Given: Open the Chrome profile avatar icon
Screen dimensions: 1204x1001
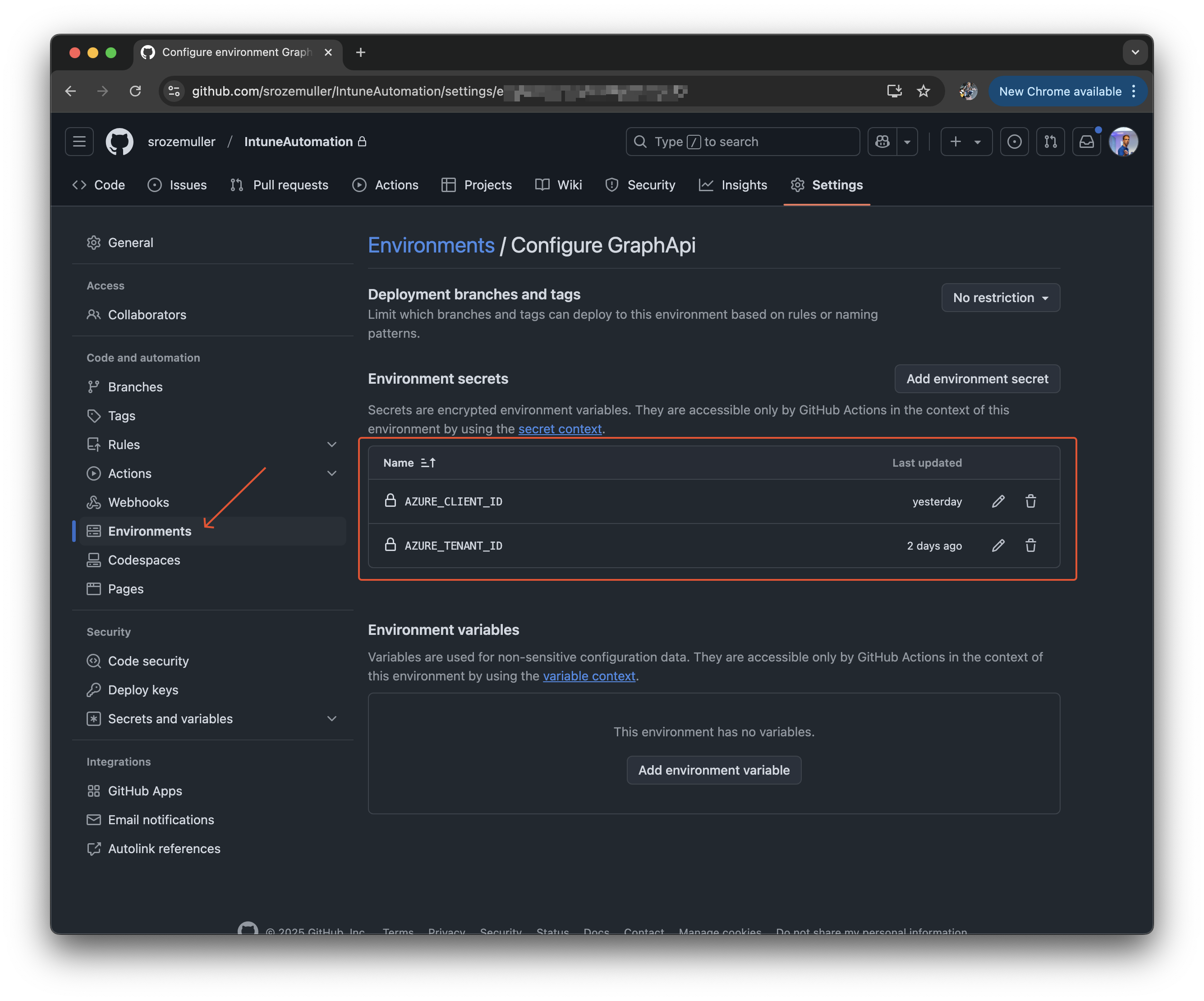Looking at the screenshot, I should 968,91.
